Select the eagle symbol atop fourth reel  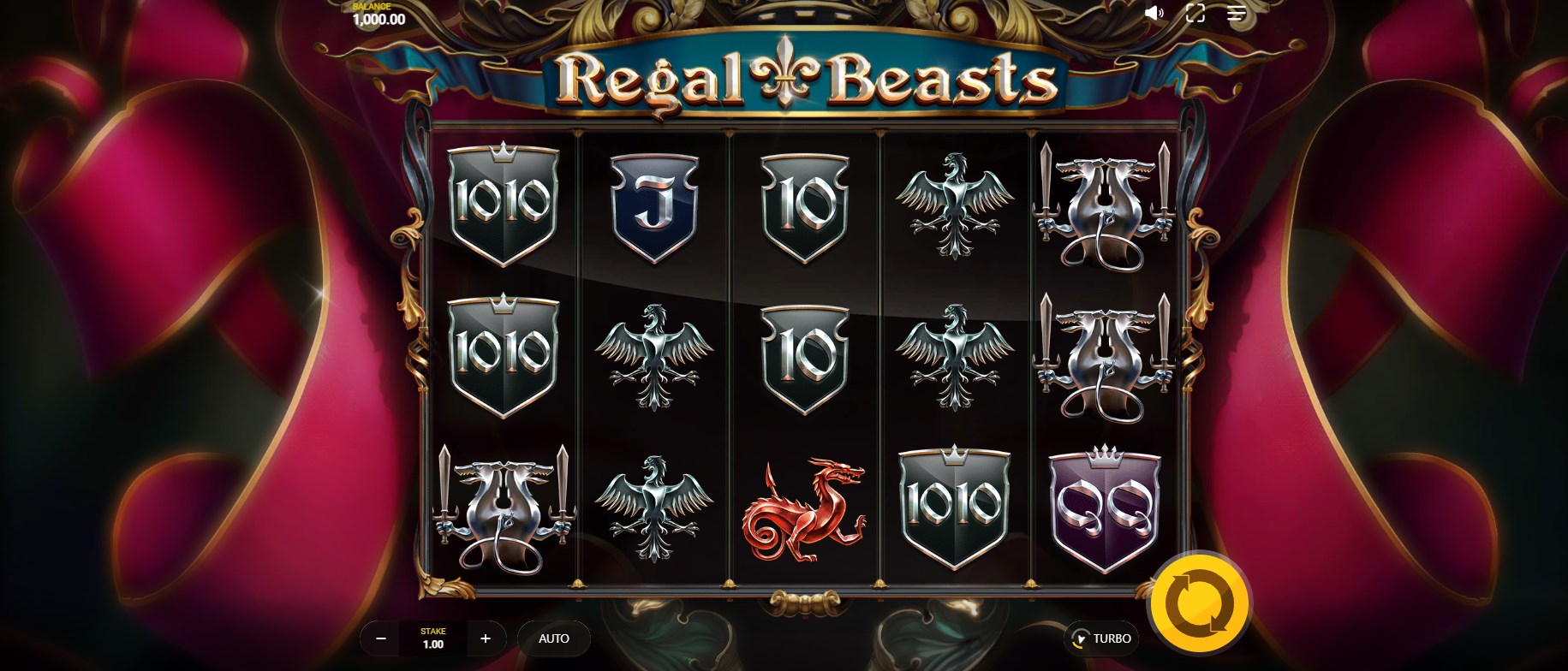click(x=955, y=205)
